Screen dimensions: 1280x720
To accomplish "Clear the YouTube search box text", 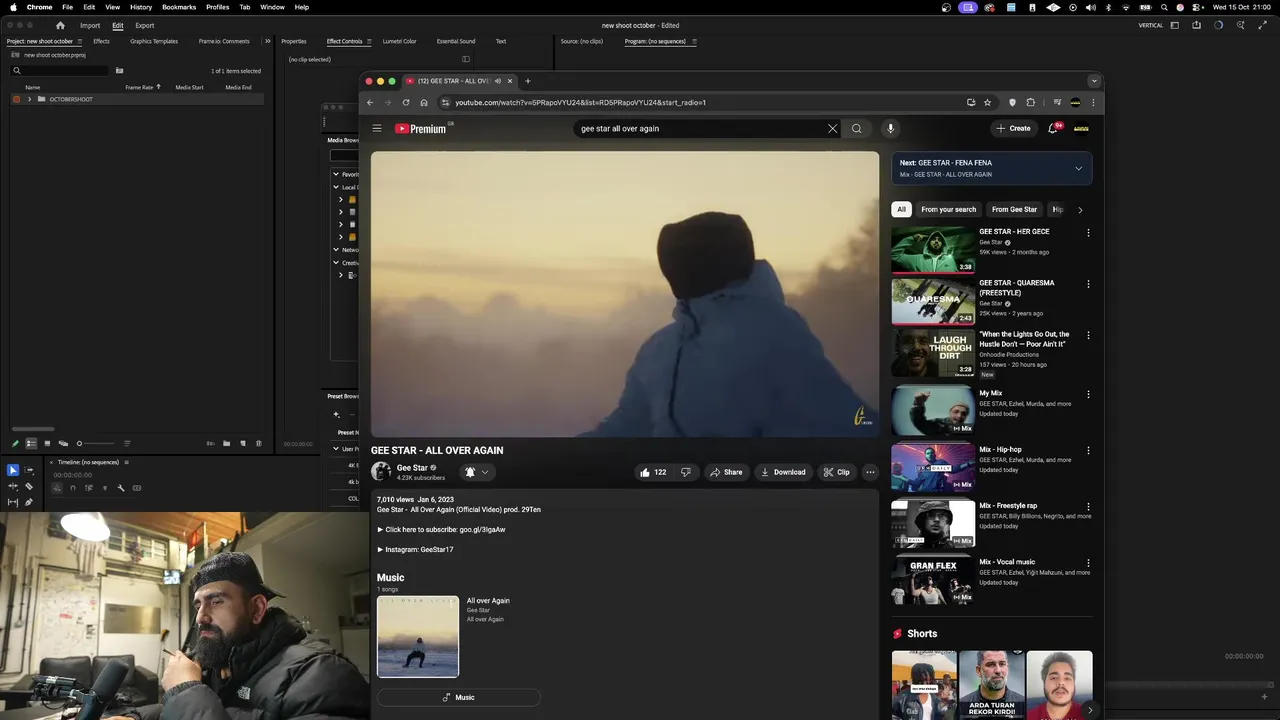I will click(832, 128).
